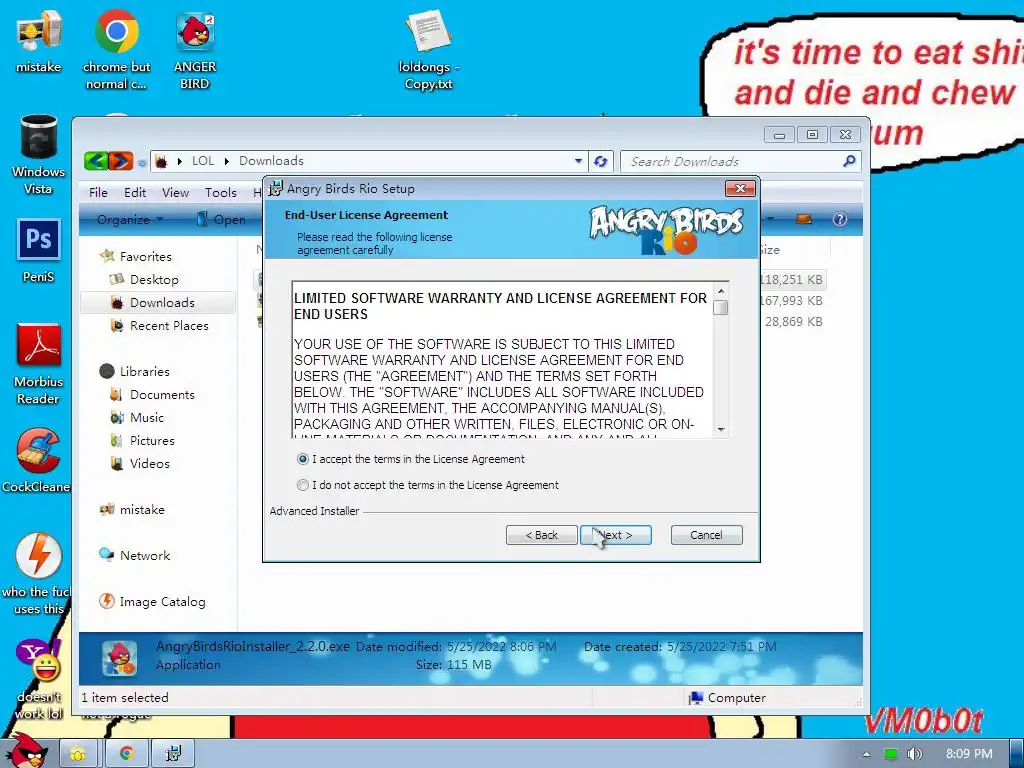Screen dimensions: 1024x768
Task: Click the green network tray icon
Action: (890, 754)
